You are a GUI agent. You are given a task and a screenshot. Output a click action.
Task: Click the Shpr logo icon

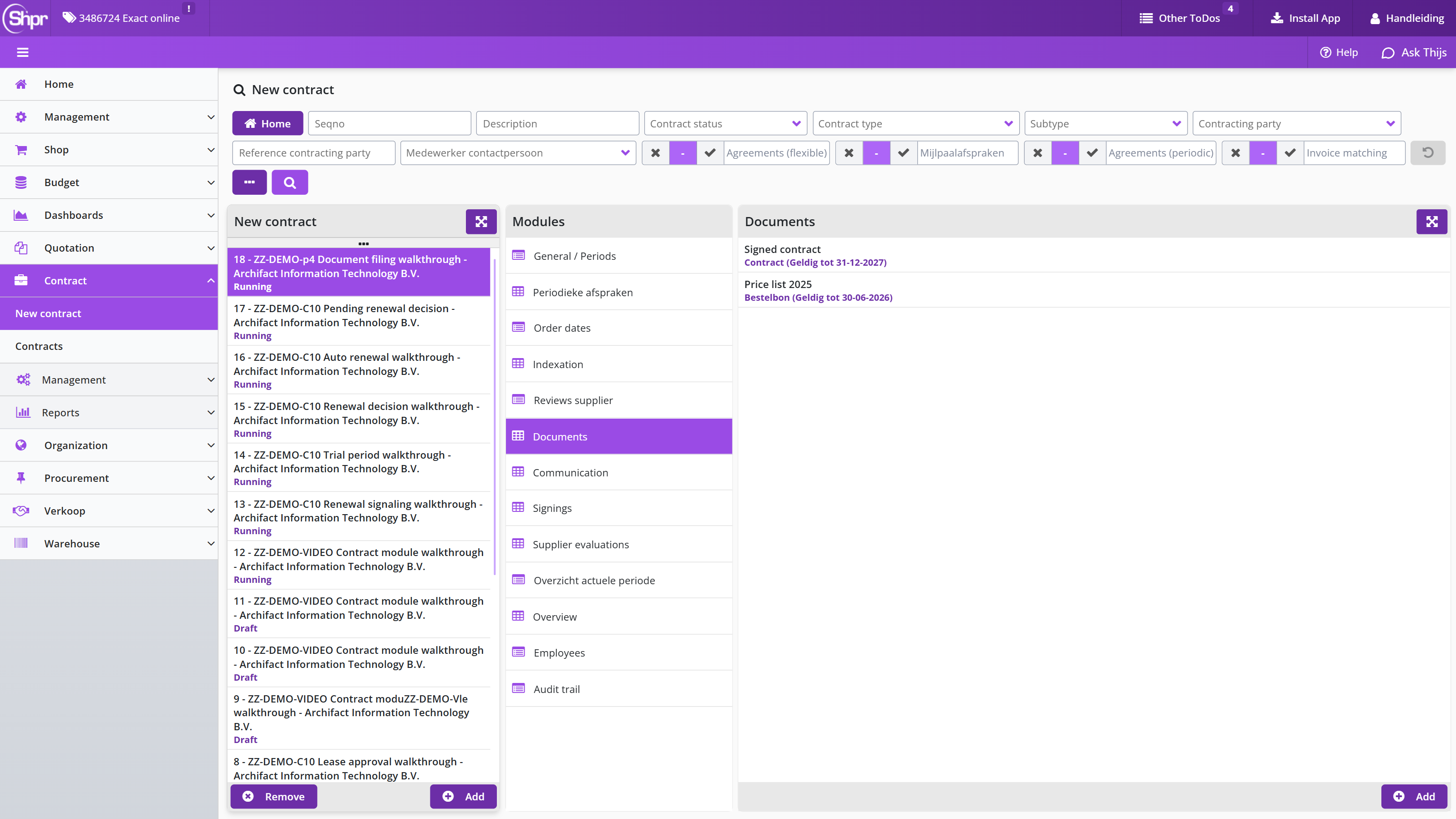(25, 18)
